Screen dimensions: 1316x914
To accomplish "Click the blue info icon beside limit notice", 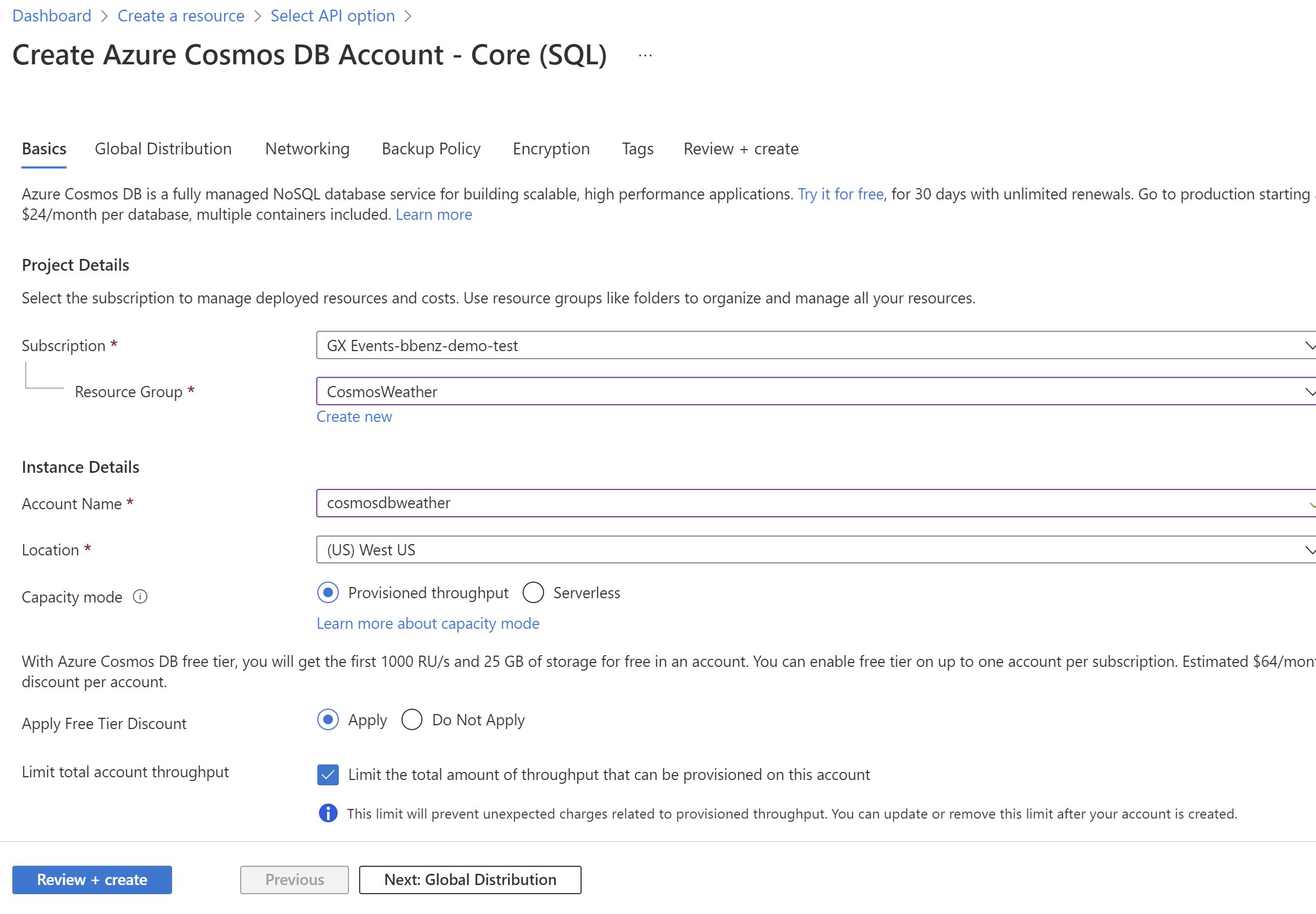I will 328,813.
